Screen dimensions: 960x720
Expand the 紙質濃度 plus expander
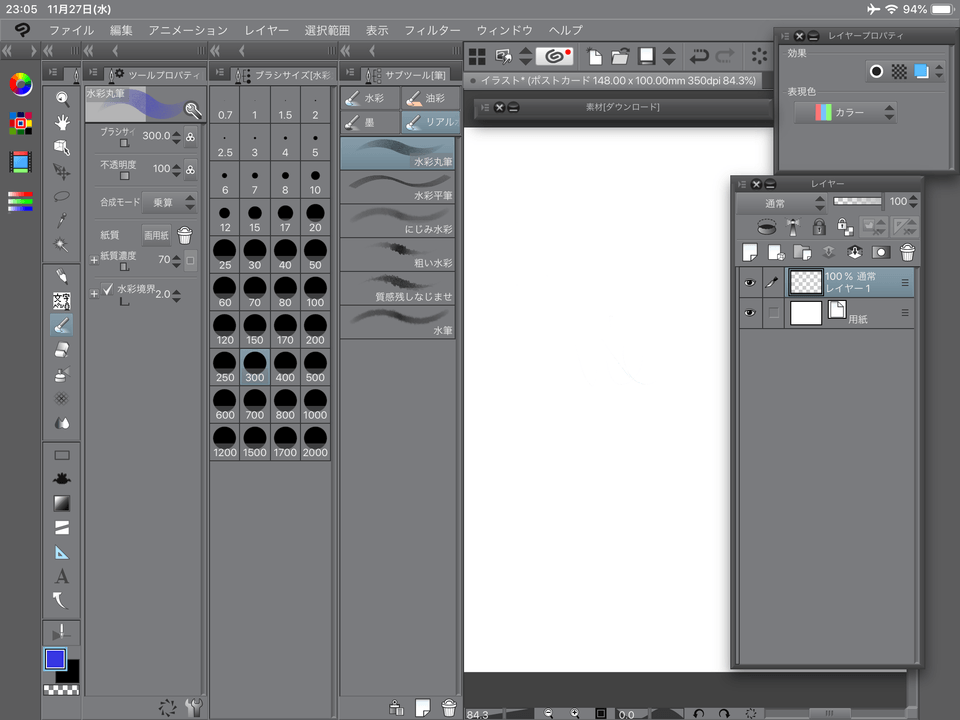click(94, 260)
